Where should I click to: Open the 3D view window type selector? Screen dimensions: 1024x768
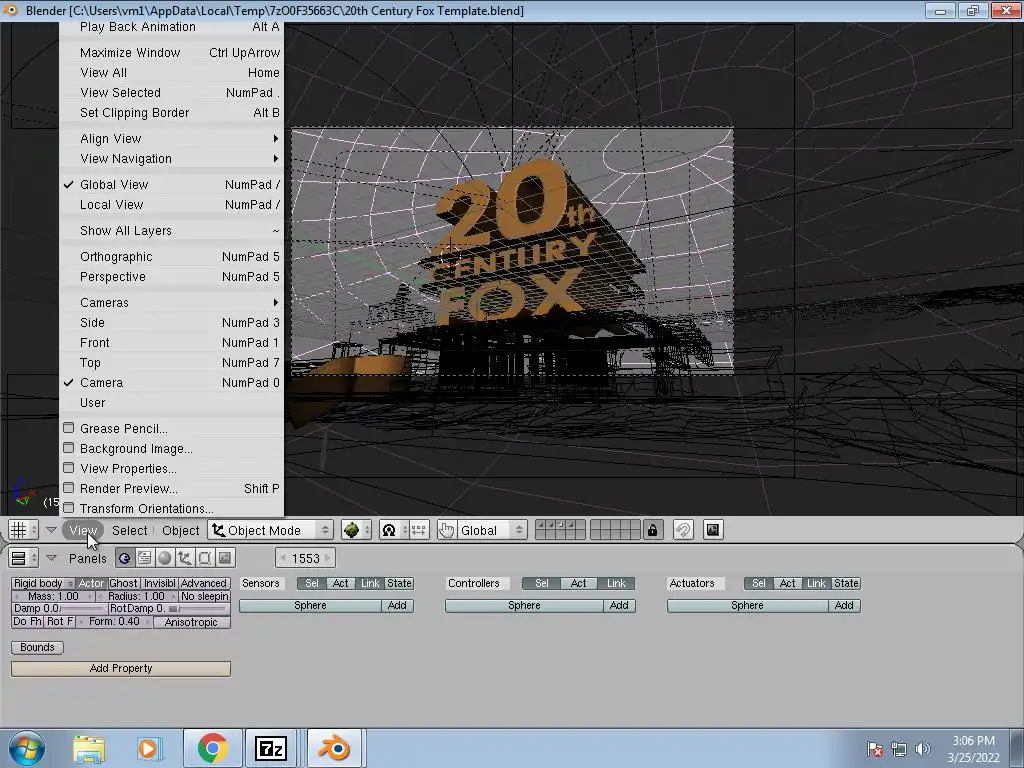click(x=23, y=530)
